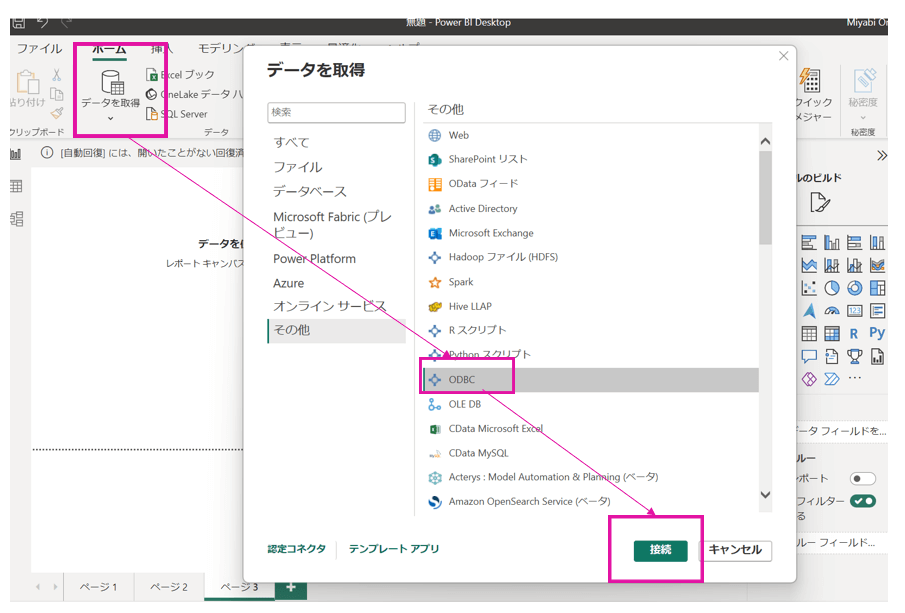This screenshot has height=613, width=905.
Task: Switch to Model view in left sidebar
Action: point(17,219)
